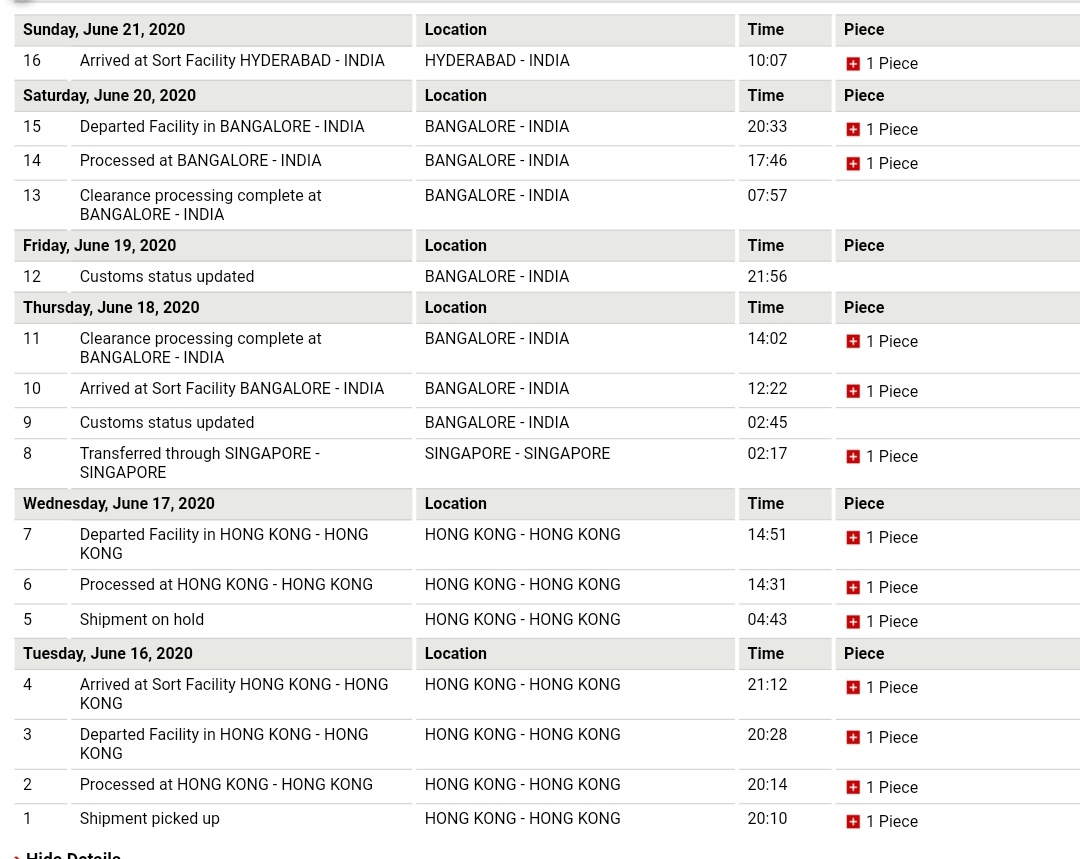The height and width of the screenshot is (859, 1080).
Task: Select Transferred through SINGAPORE event text
Action: pyautogui.click(x=200, y=463)
